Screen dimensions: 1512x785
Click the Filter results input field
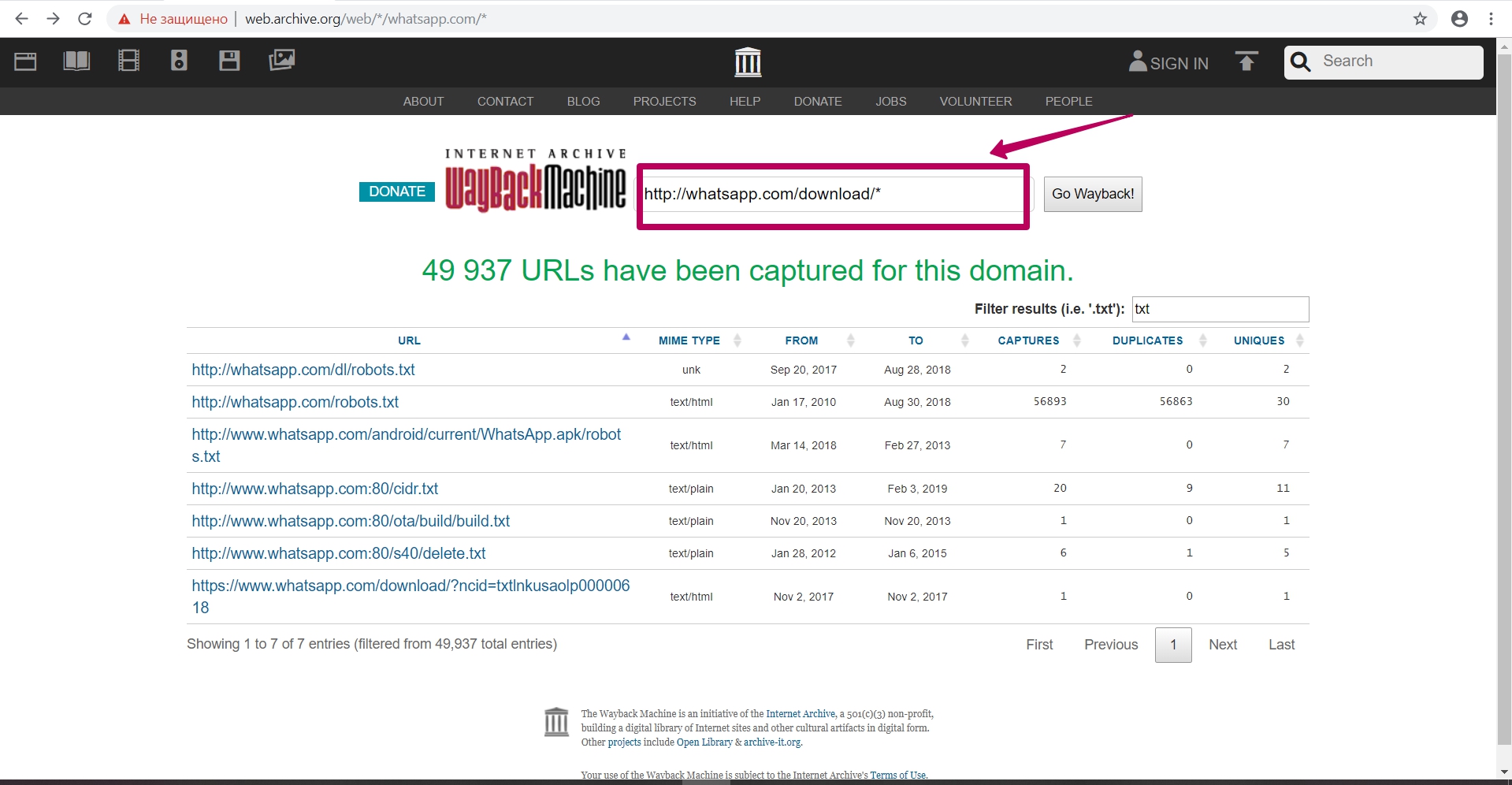coord(1220,309)
